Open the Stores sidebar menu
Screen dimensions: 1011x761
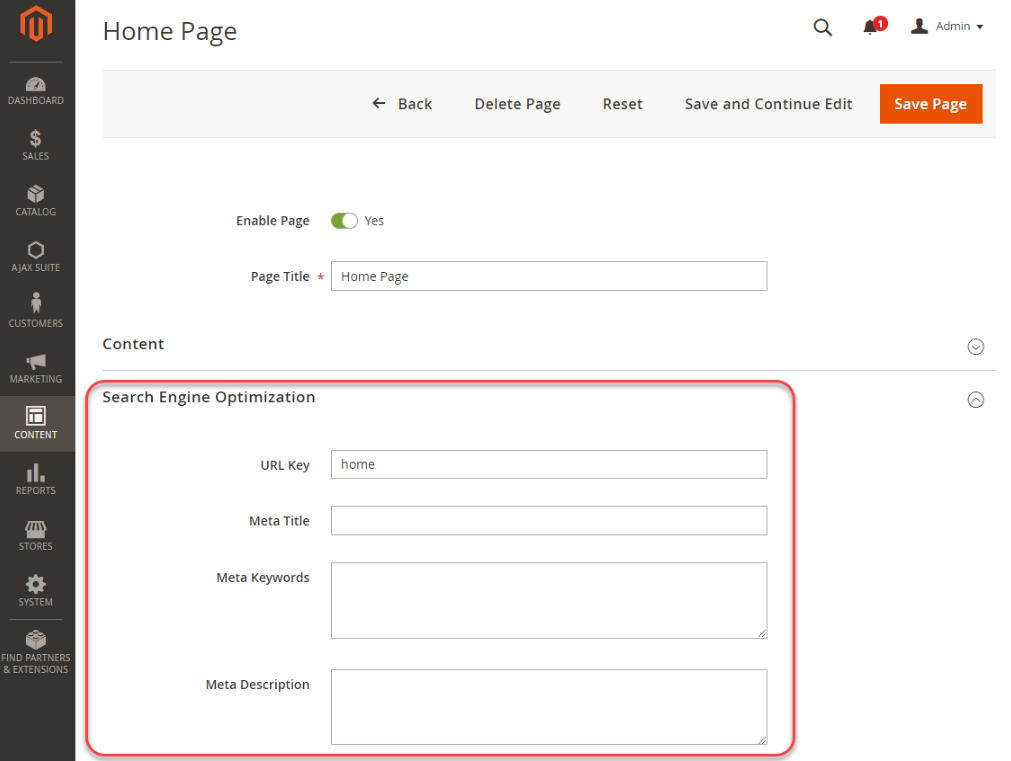coord(35,535)
